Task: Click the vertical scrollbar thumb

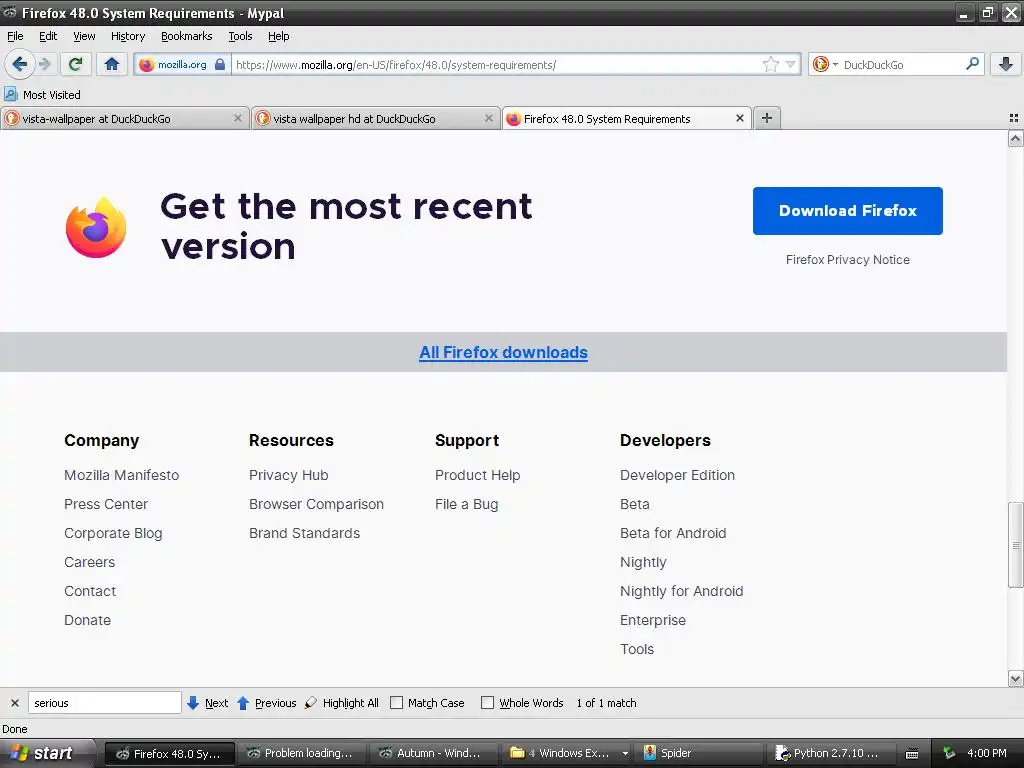Action: point(1015,545)
